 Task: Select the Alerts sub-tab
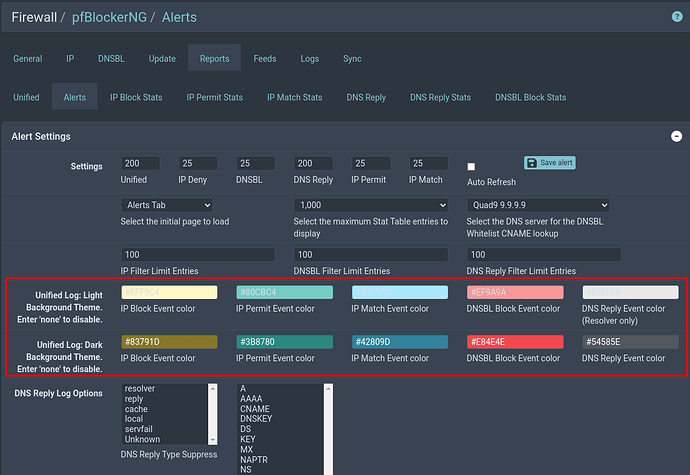[74, 97]
